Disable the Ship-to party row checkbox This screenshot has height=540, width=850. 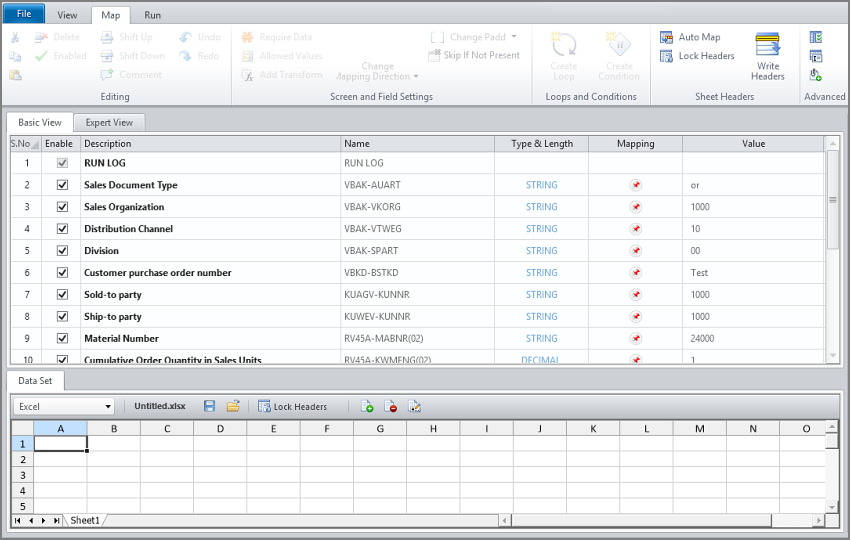point(62,317)
